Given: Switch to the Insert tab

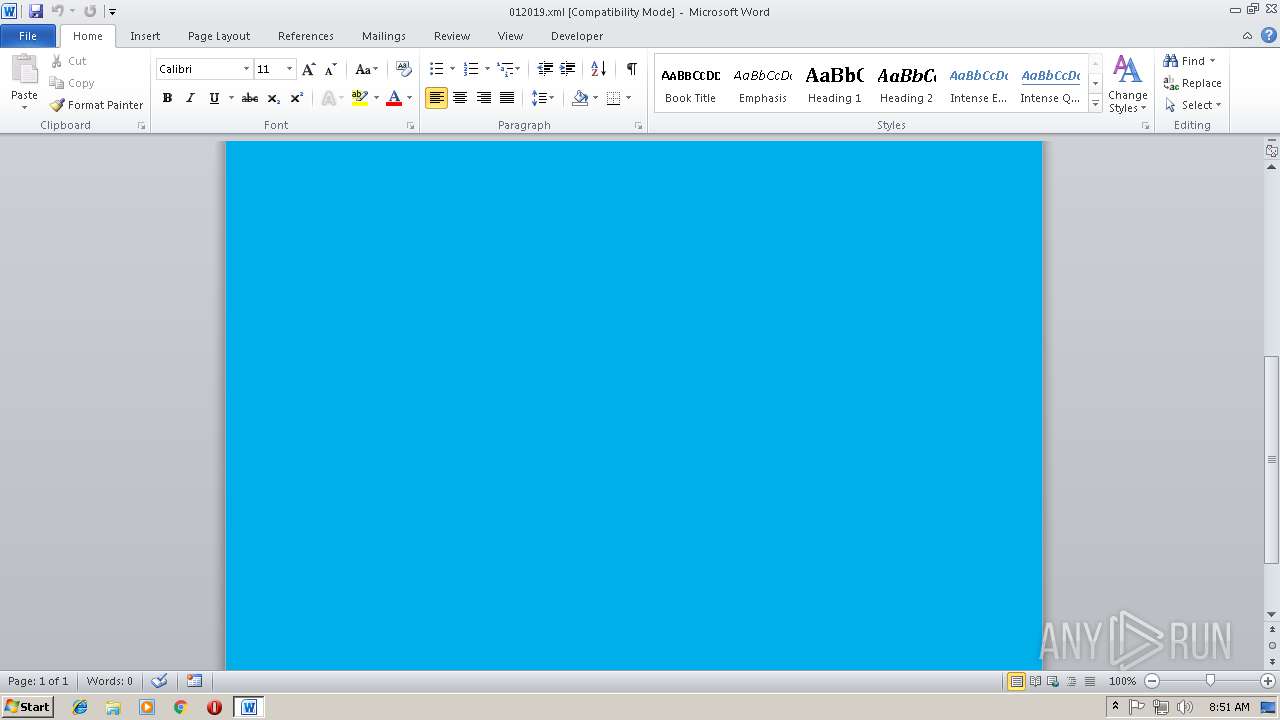Looking at the screenshot, I should click(x=145, y=36).
